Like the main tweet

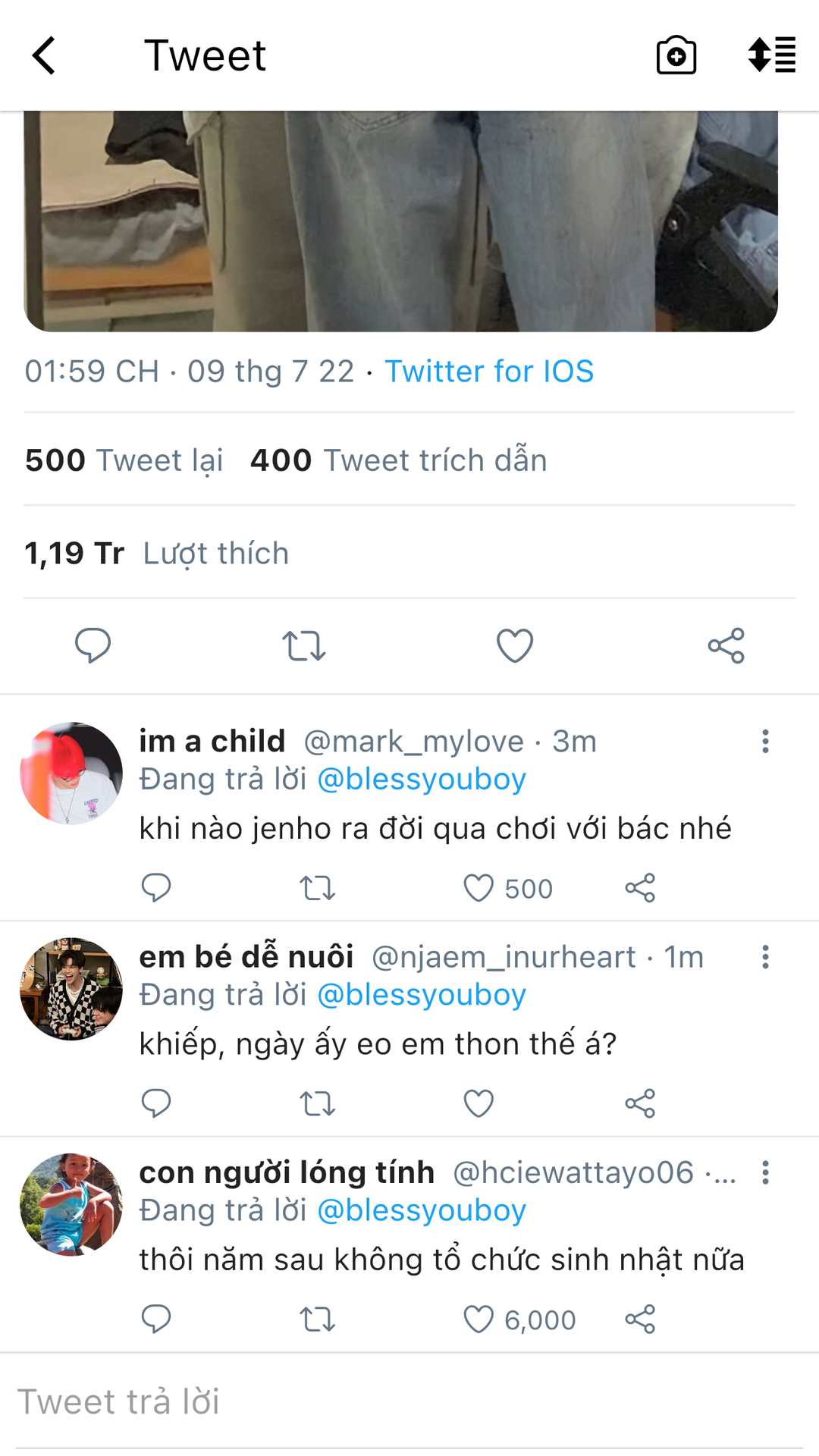515,646
